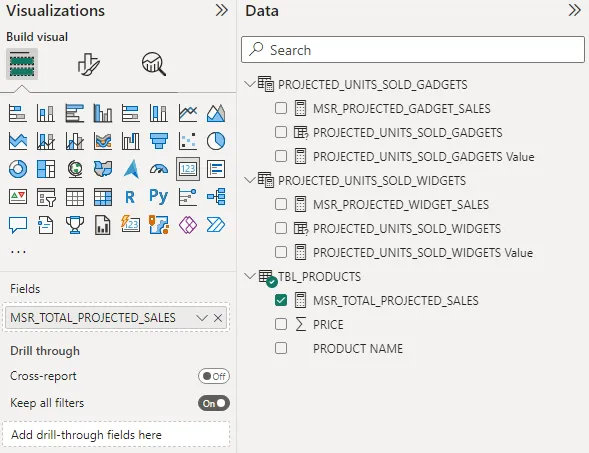The width and height of the screenshot is (589, 453).
Task: Select the Ribbon chart visual
Action: click(103, 141)
